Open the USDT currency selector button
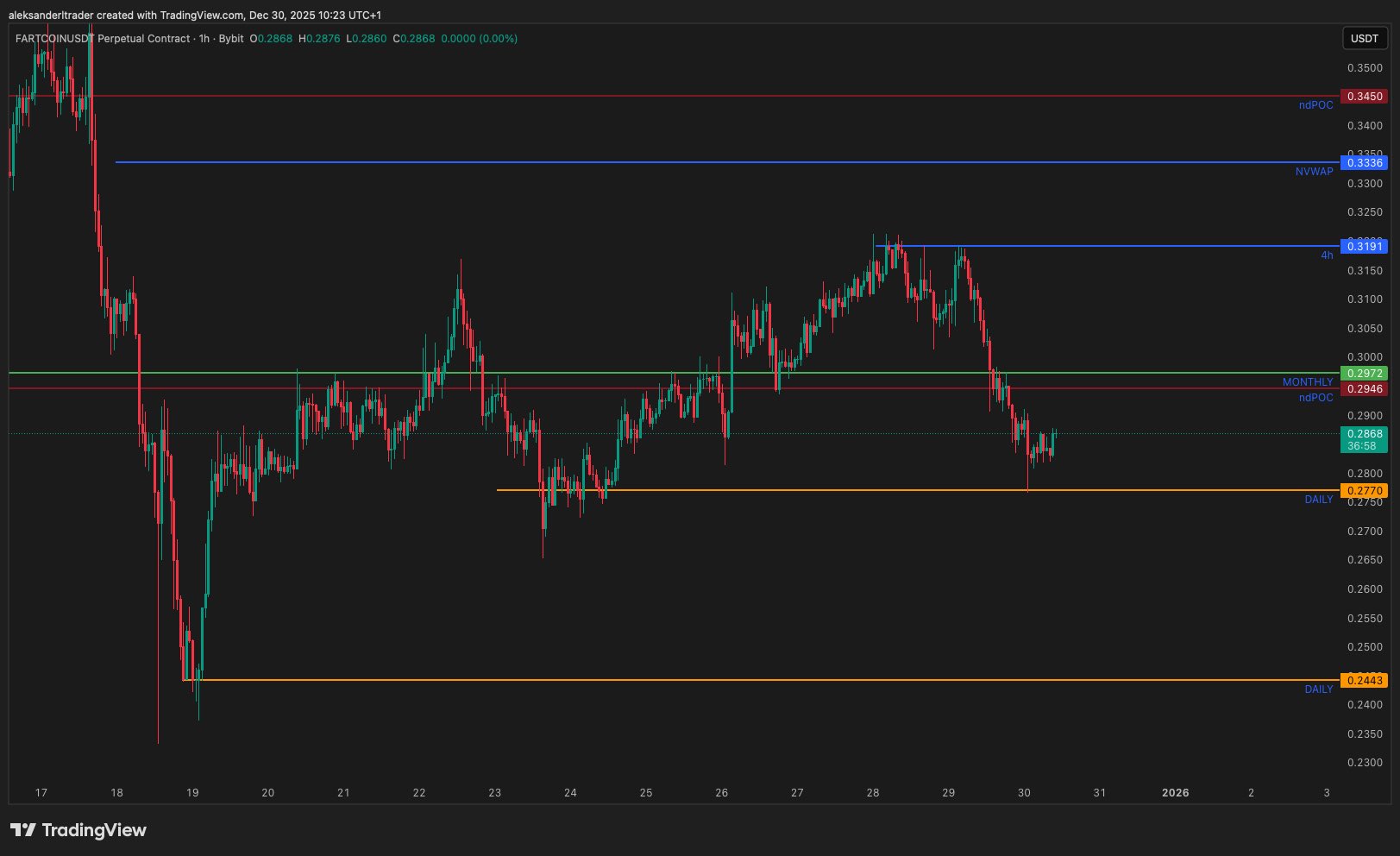This screenshot has width=1400, height=856. pos(1364,38)
